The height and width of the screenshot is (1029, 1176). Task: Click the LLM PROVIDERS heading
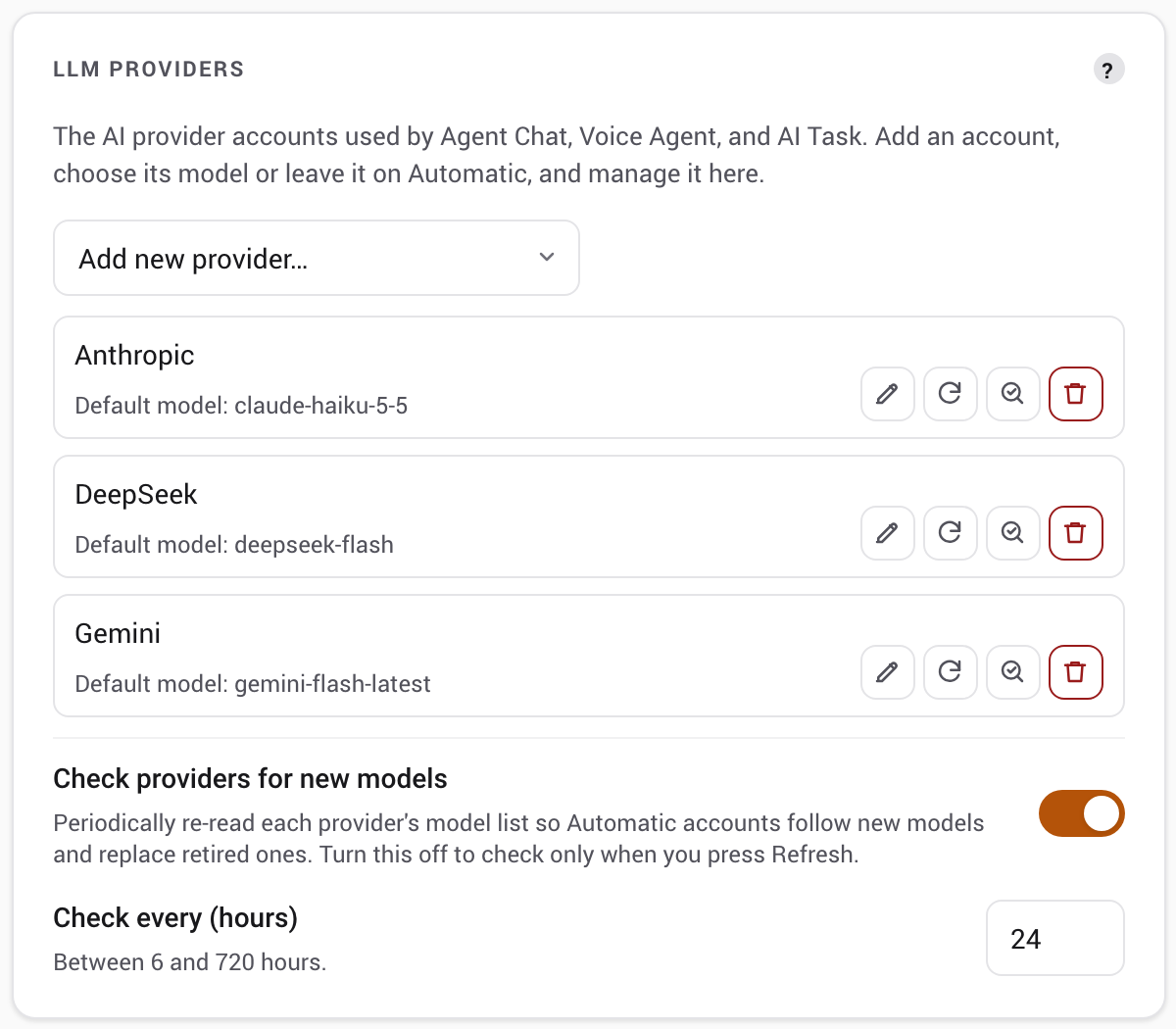(149, 70)
